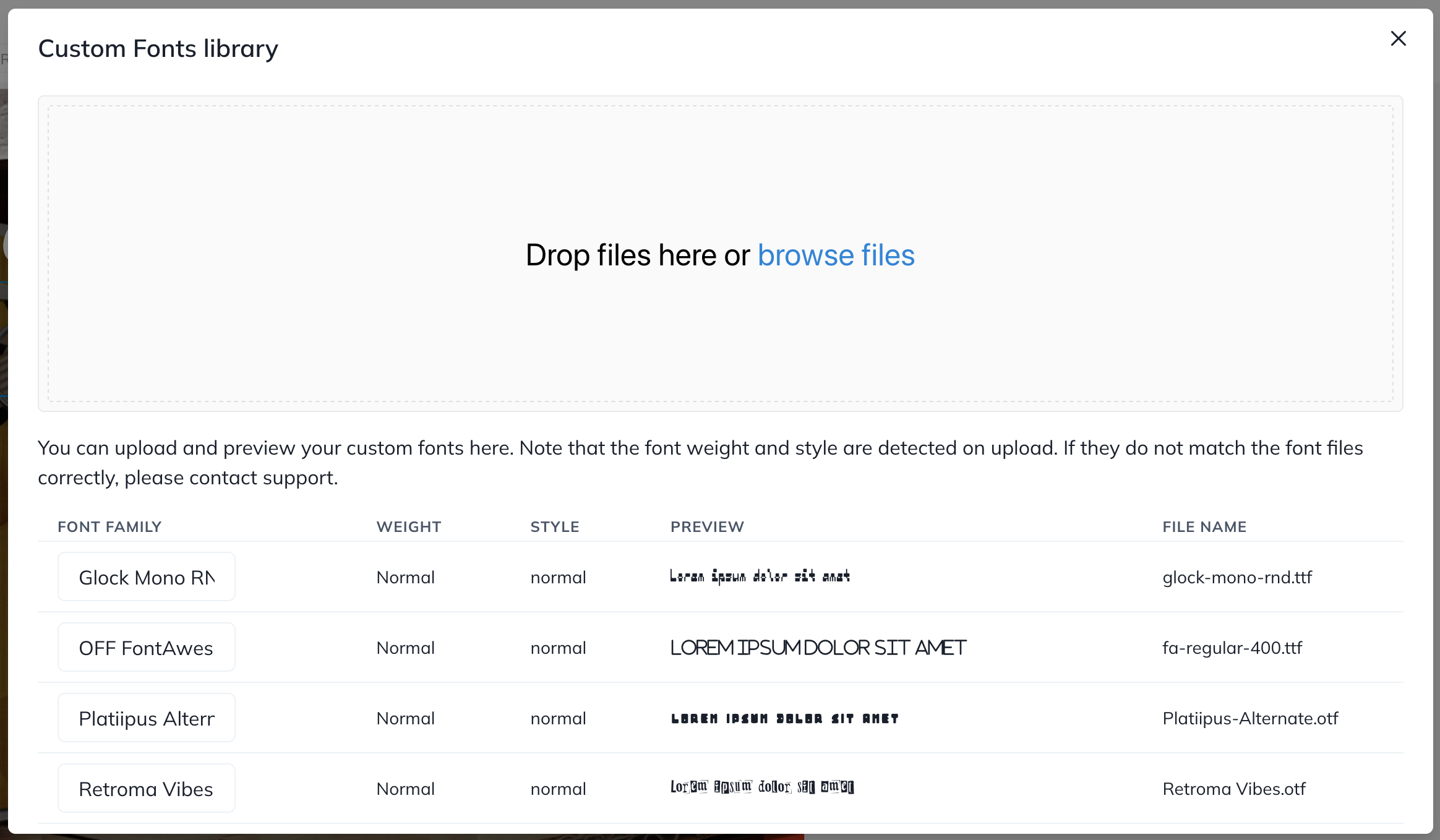Click the FontAwesome LOREM IPSUM preview
The height and width of the screenshot is (840, 1440).
(818, 648)
